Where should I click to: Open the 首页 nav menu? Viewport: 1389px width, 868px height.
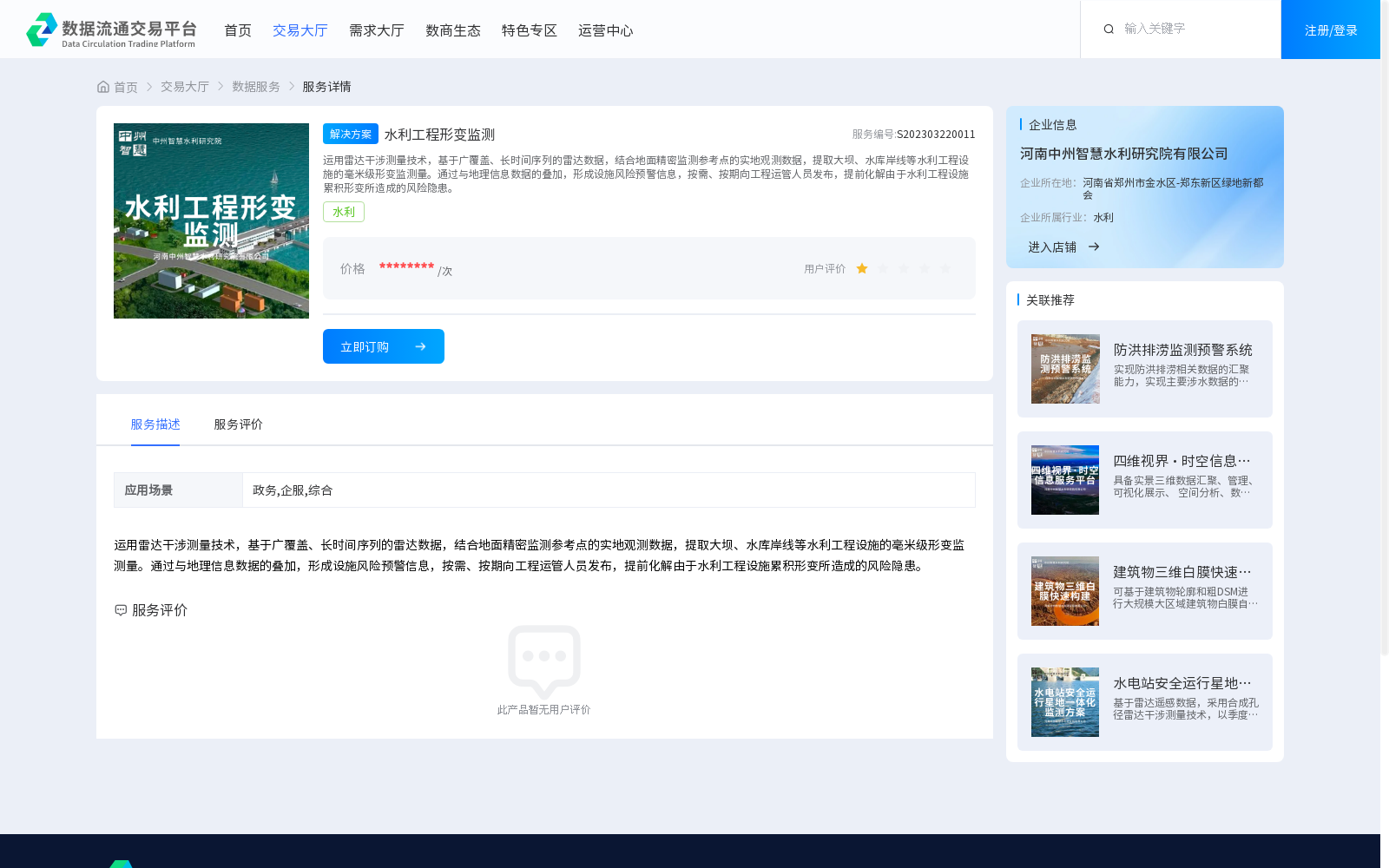coord(238,30)
